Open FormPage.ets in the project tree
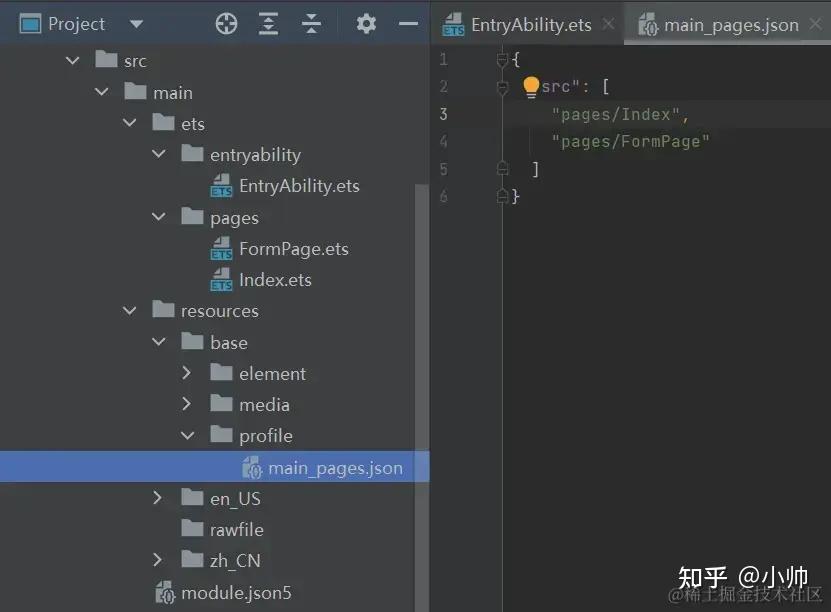 (293, 248)
